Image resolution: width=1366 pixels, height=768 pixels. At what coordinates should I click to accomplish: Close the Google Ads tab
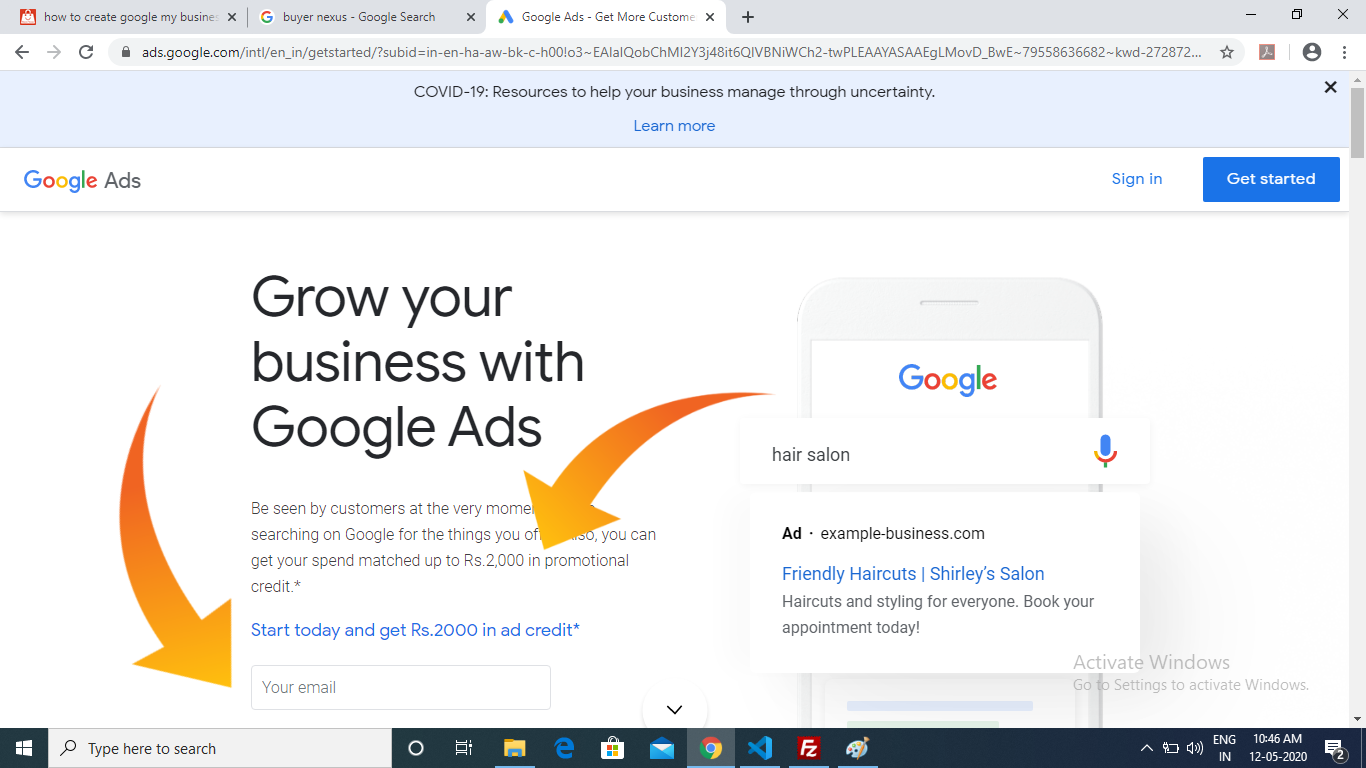pos(710,17)
